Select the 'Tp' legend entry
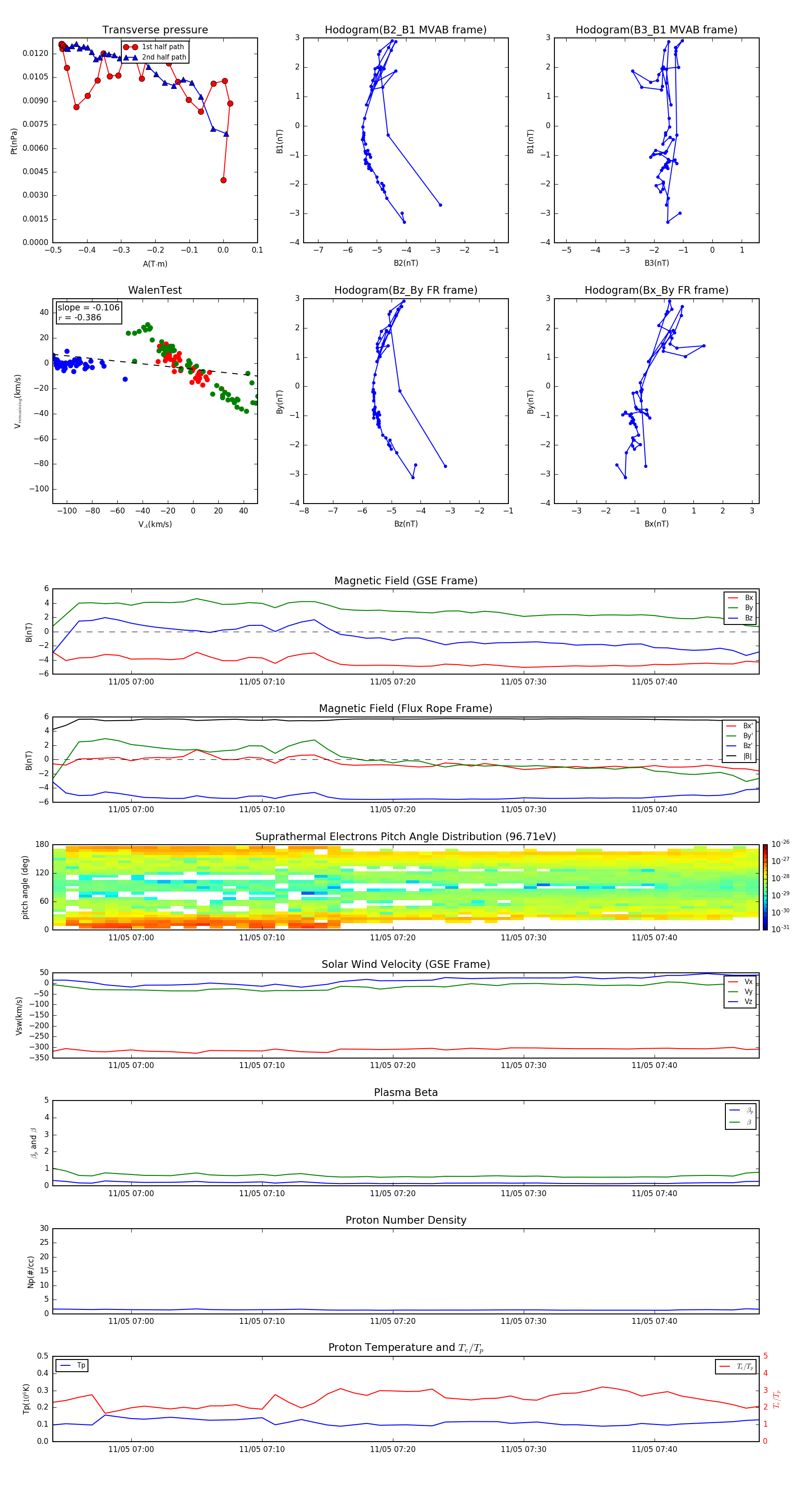Screen dimensions: 812x1489 (x=72, y=1365)
